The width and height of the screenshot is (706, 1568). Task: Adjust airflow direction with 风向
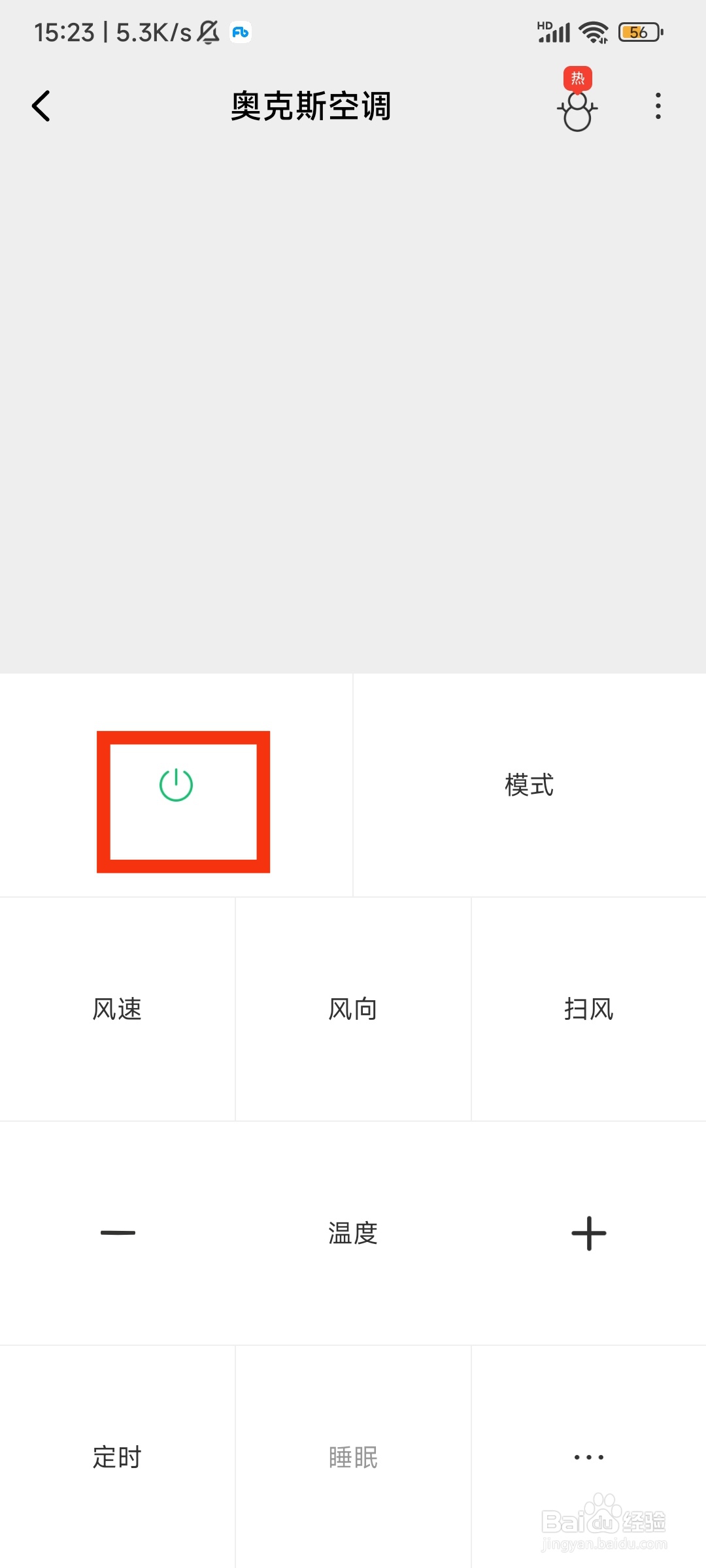click(x=353, y=1009)
